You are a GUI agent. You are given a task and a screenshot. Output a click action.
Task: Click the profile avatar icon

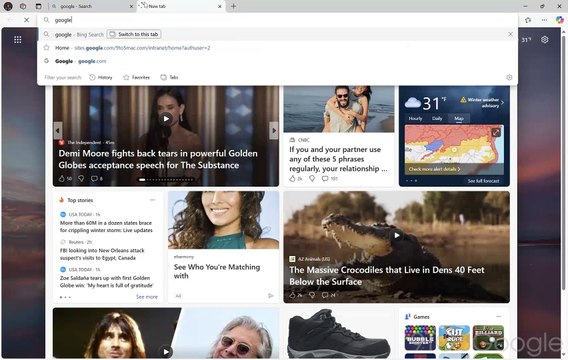coord(8,6)
